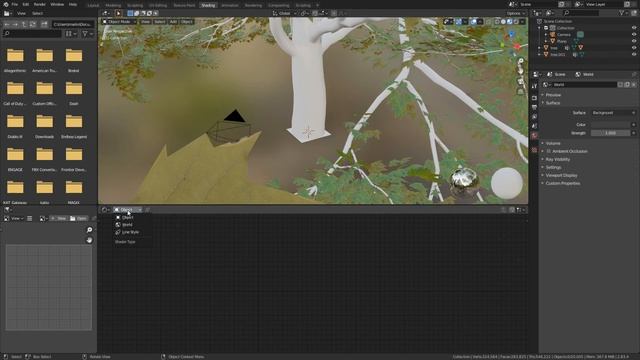Expand the Ray Visibility panel
This screenshot has height=360, width=640.
[558, 159]
